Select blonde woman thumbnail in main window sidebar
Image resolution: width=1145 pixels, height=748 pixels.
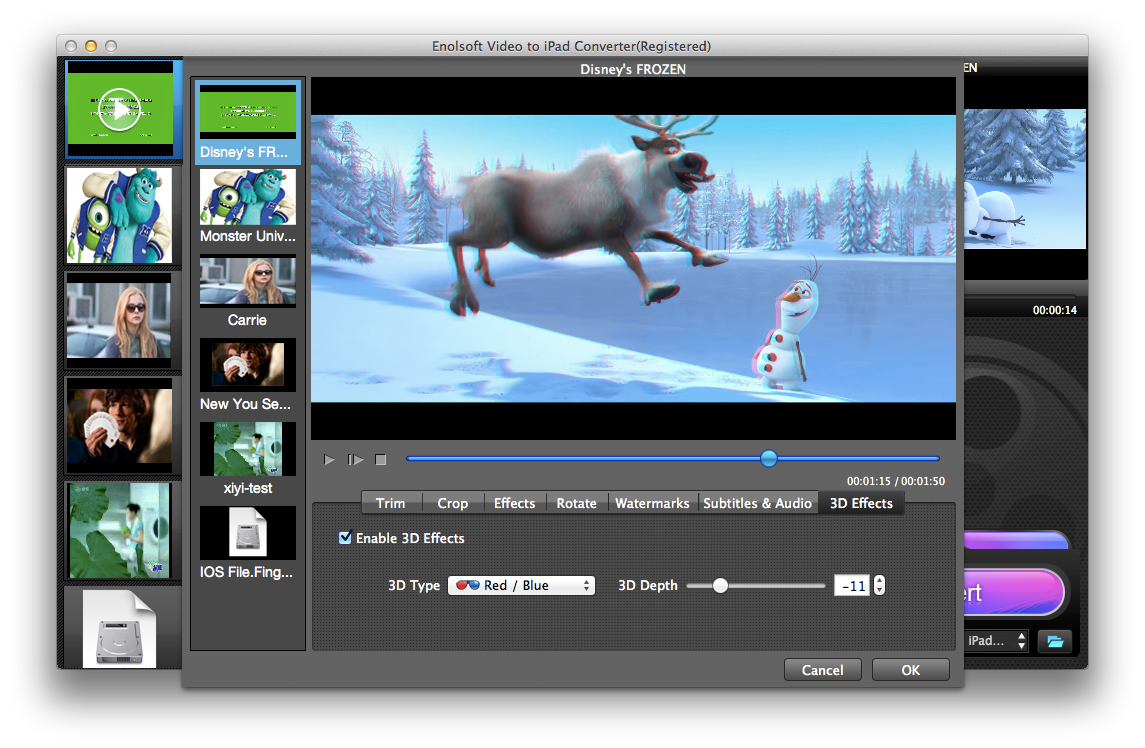pyautogui.click(x=119, y=320)
